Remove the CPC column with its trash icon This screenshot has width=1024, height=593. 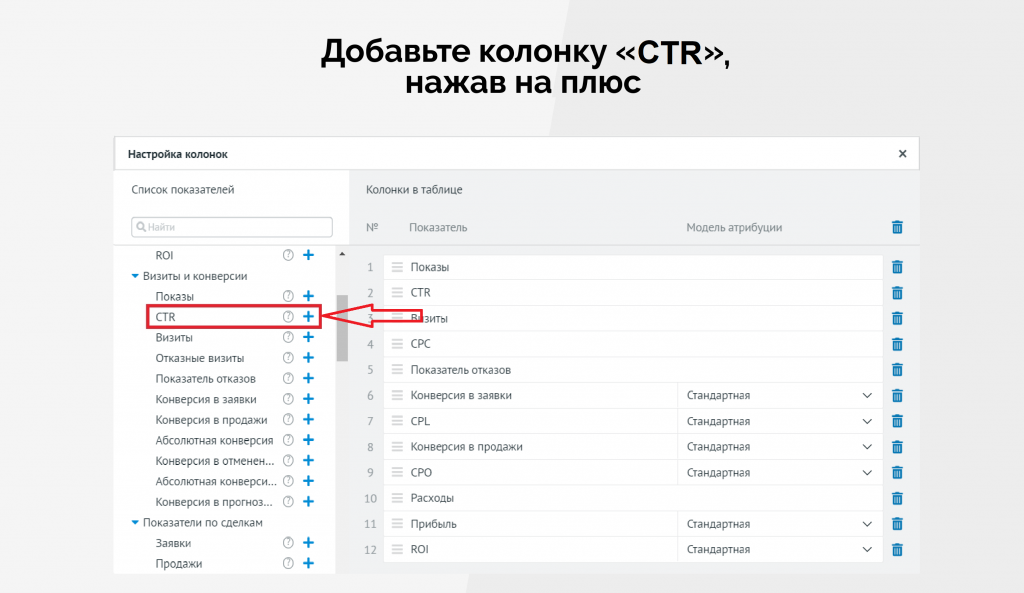tap(897, 343)
